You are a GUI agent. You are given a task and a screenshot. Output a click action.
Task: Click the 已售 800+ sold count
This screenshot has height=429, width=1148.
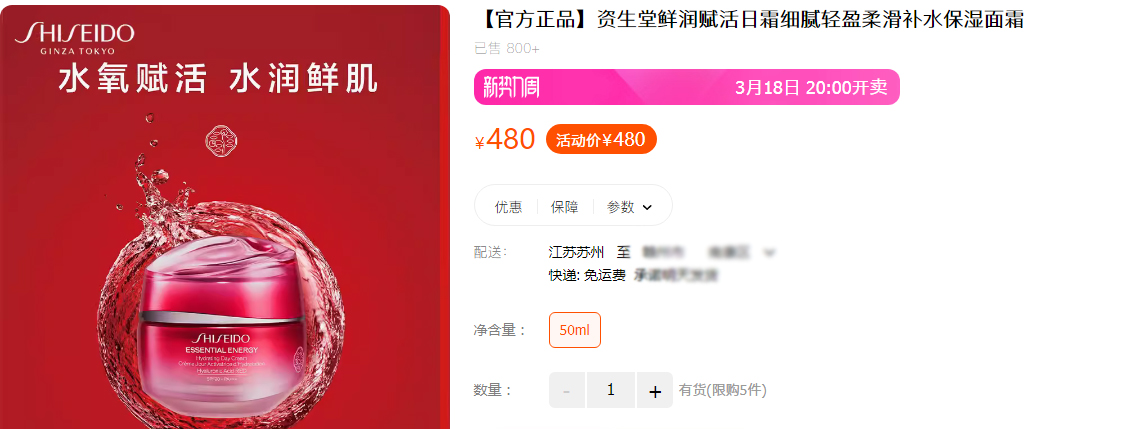[507, 48]
